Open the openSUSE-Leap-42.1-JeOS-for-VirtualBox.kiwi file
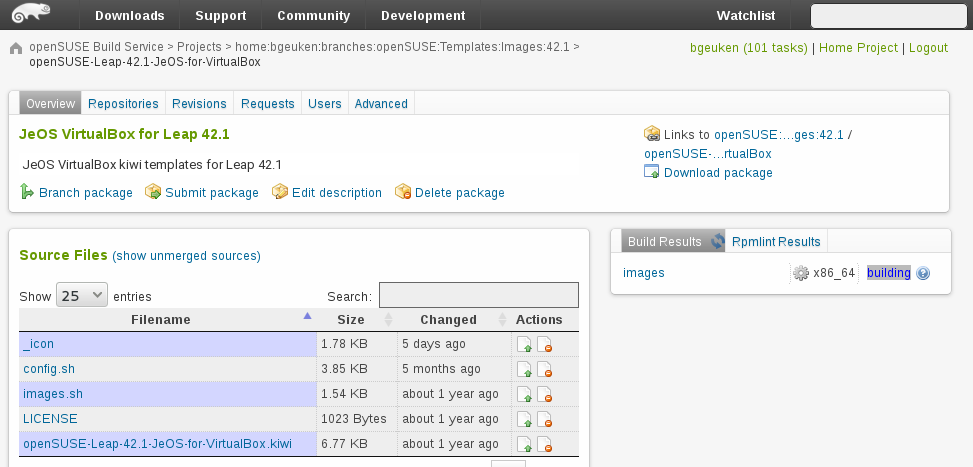Viewport: 973px width, 467px height. tap(157, 444)
